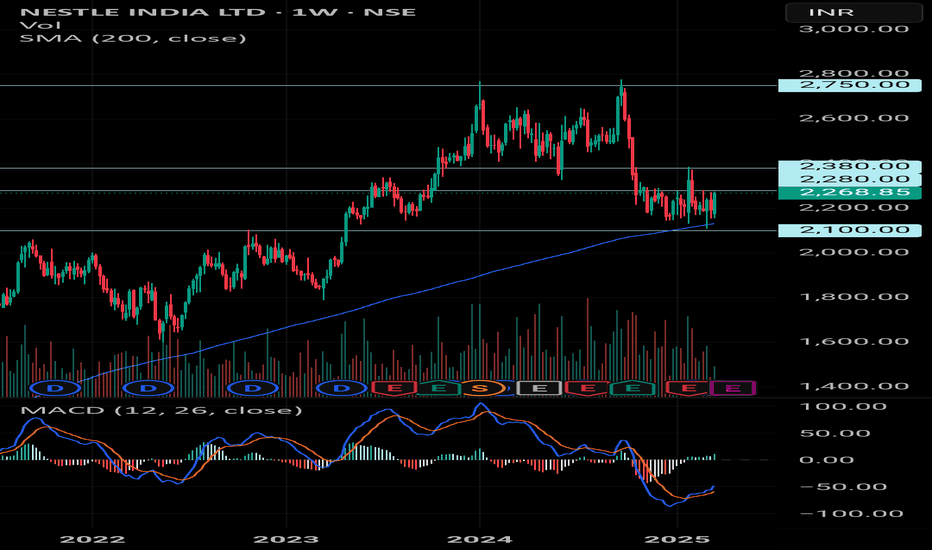Open the red E marker in early 2025

pos(688,389)
